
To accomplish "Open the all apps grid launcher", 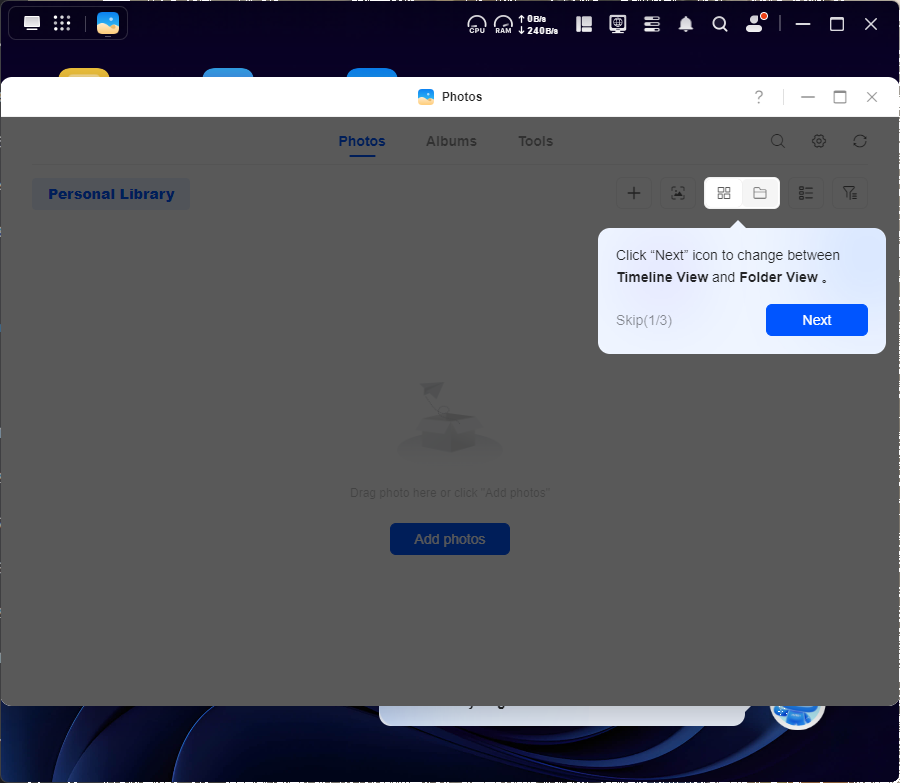I will coord(62,24).
